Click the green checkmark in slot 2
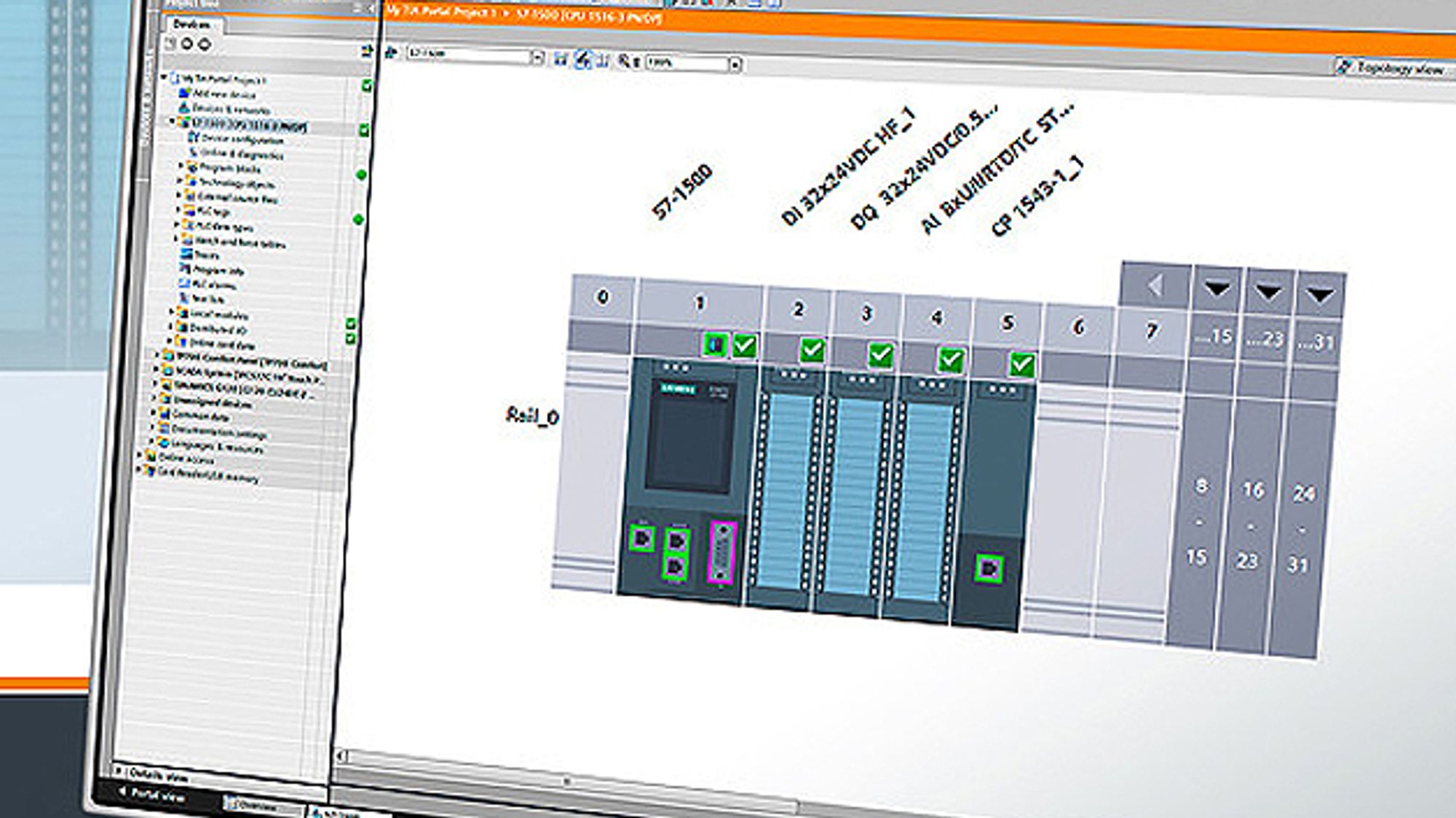The height and width of the screenshot is (818, 1456). click(812, 350)
